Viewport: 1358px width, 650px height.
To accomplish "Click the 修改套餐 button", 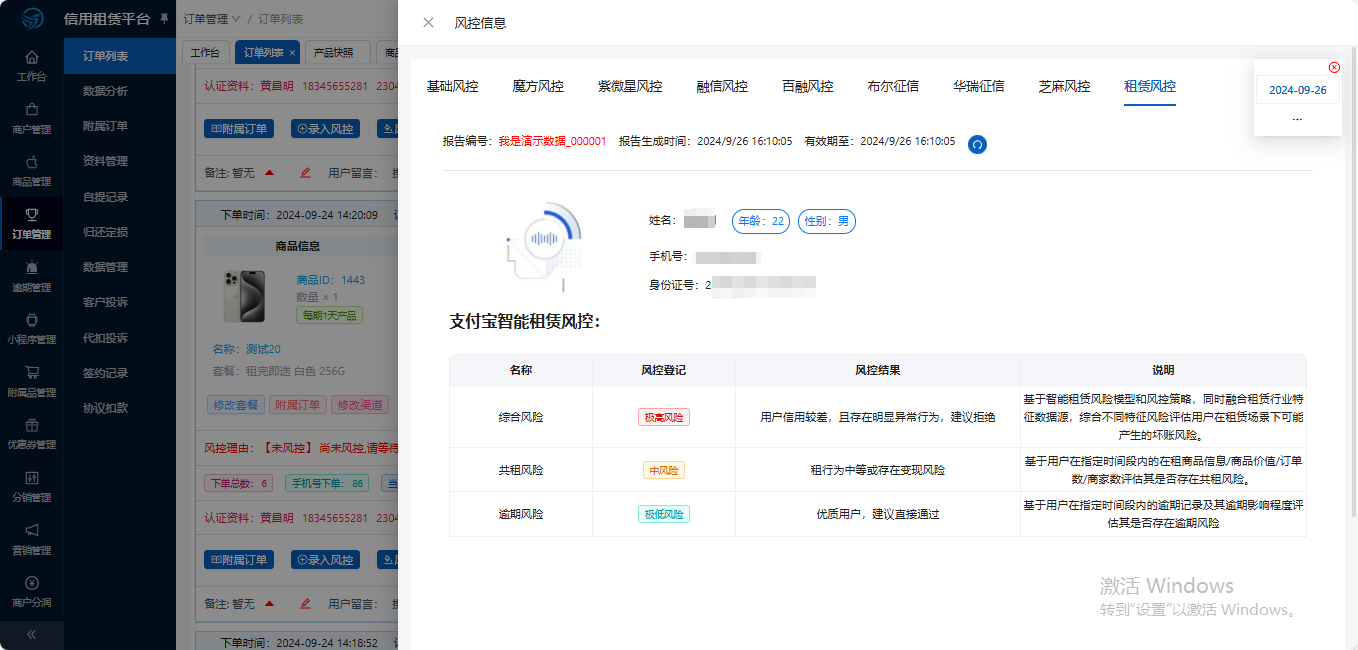I will tap(236, 405).
